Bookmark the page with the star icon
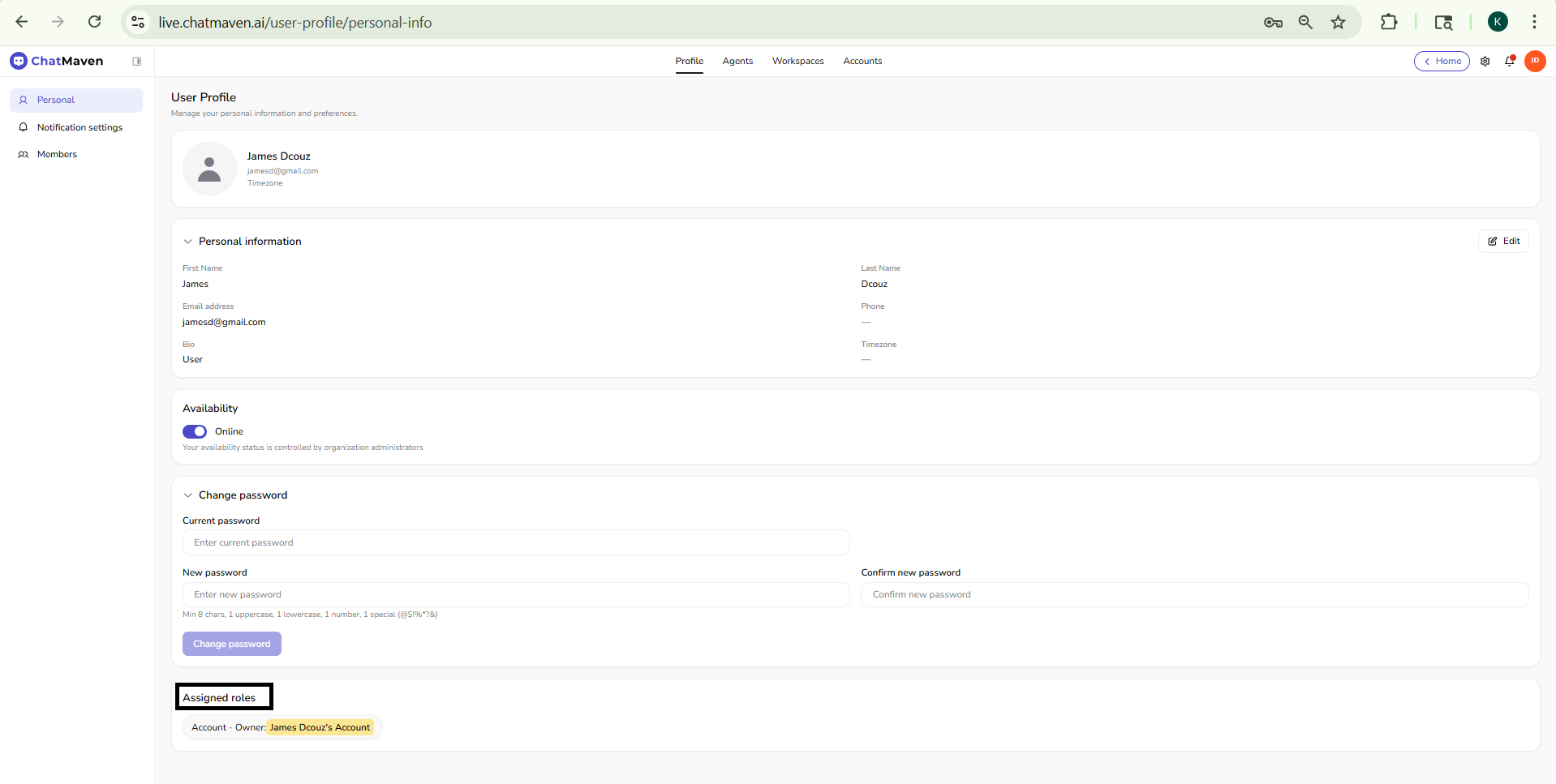The height and width of the screenshot is (784, 1556). [x=1339, y=22]
